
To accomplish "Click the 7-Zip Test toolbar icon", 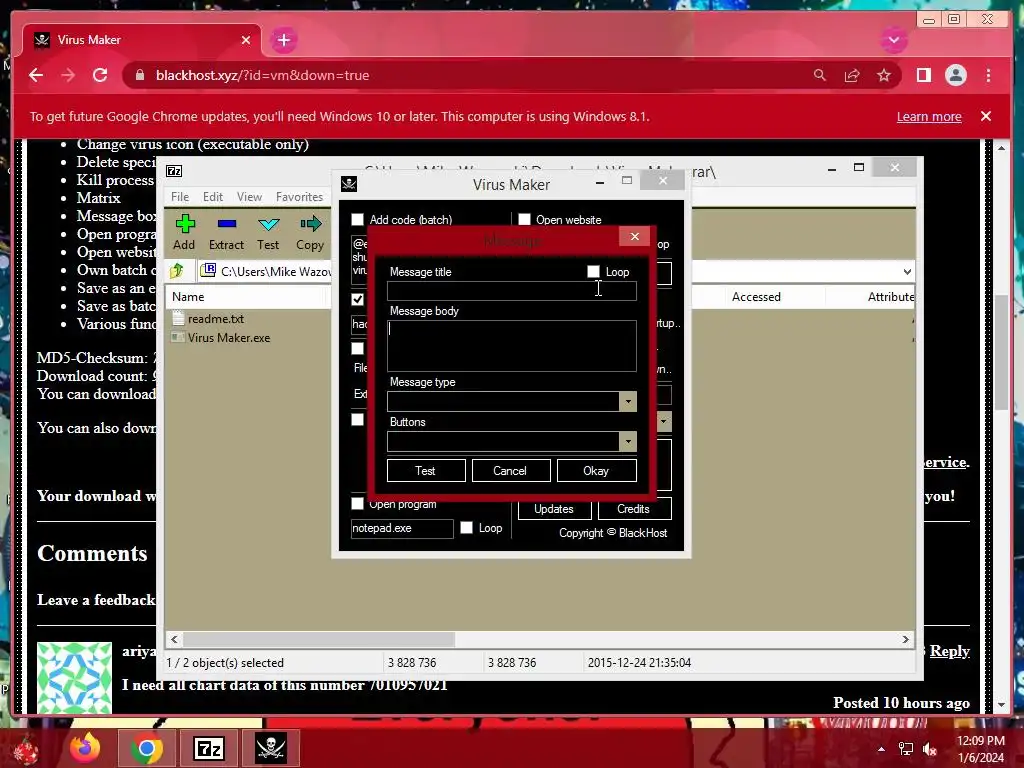I will coord(268,225).
